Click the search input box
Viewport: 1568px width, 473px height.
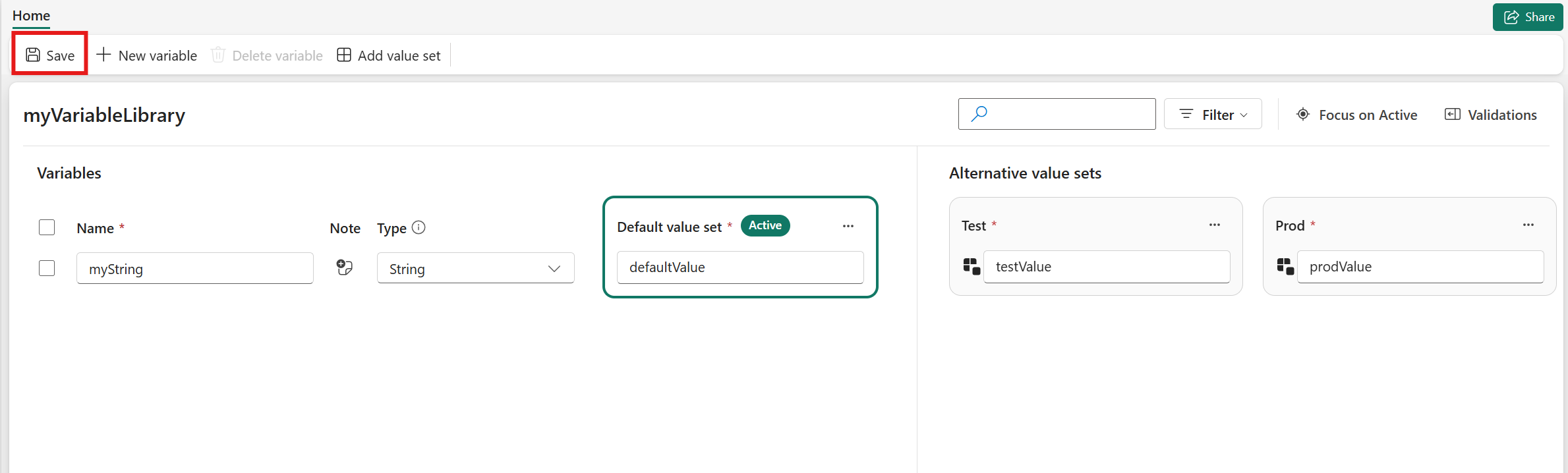(1069, 115)
